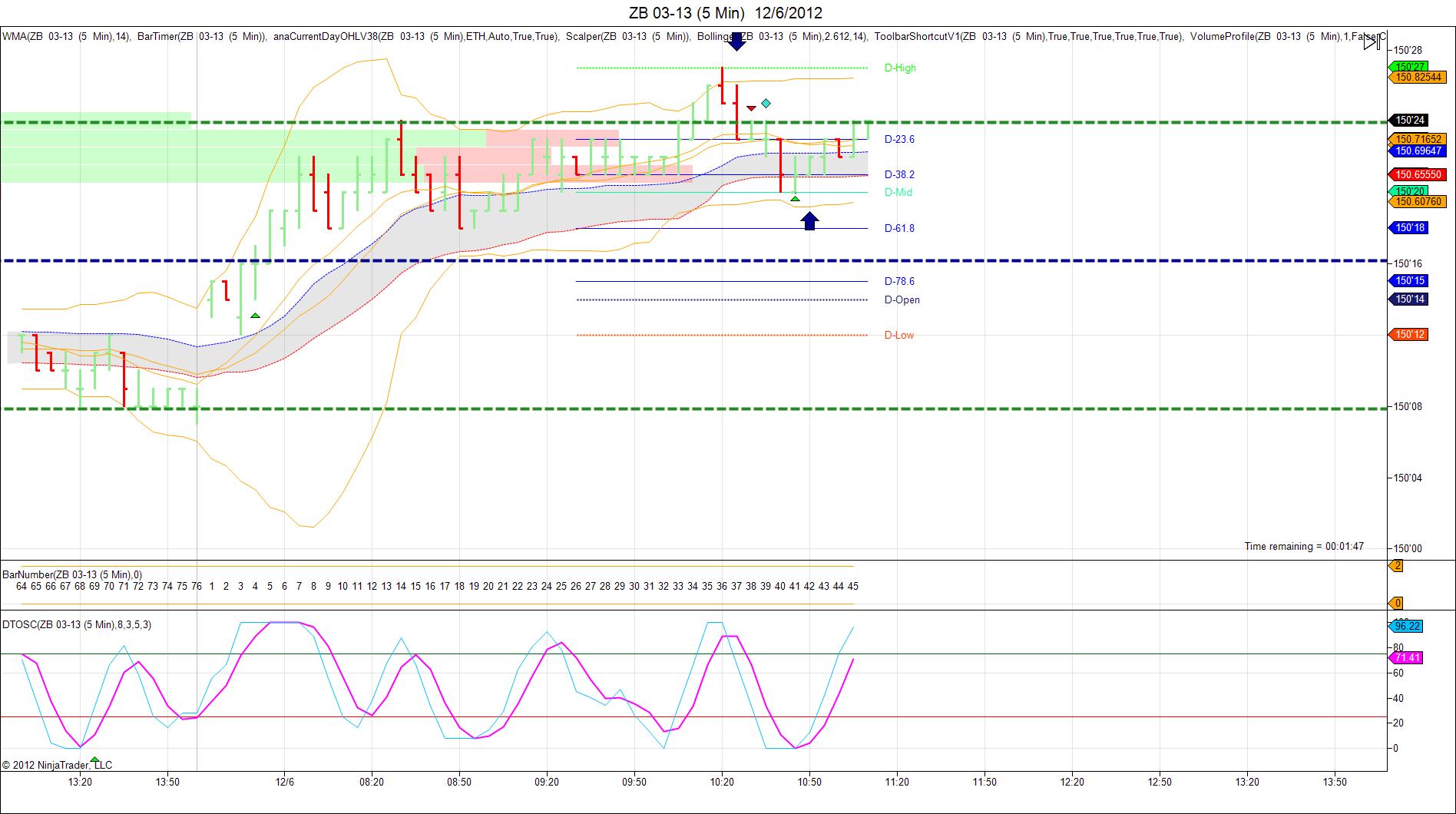Click the BarTimer indicator label in header
The width and height of the screenshot is (1456, 814).
tap(202, 36)
